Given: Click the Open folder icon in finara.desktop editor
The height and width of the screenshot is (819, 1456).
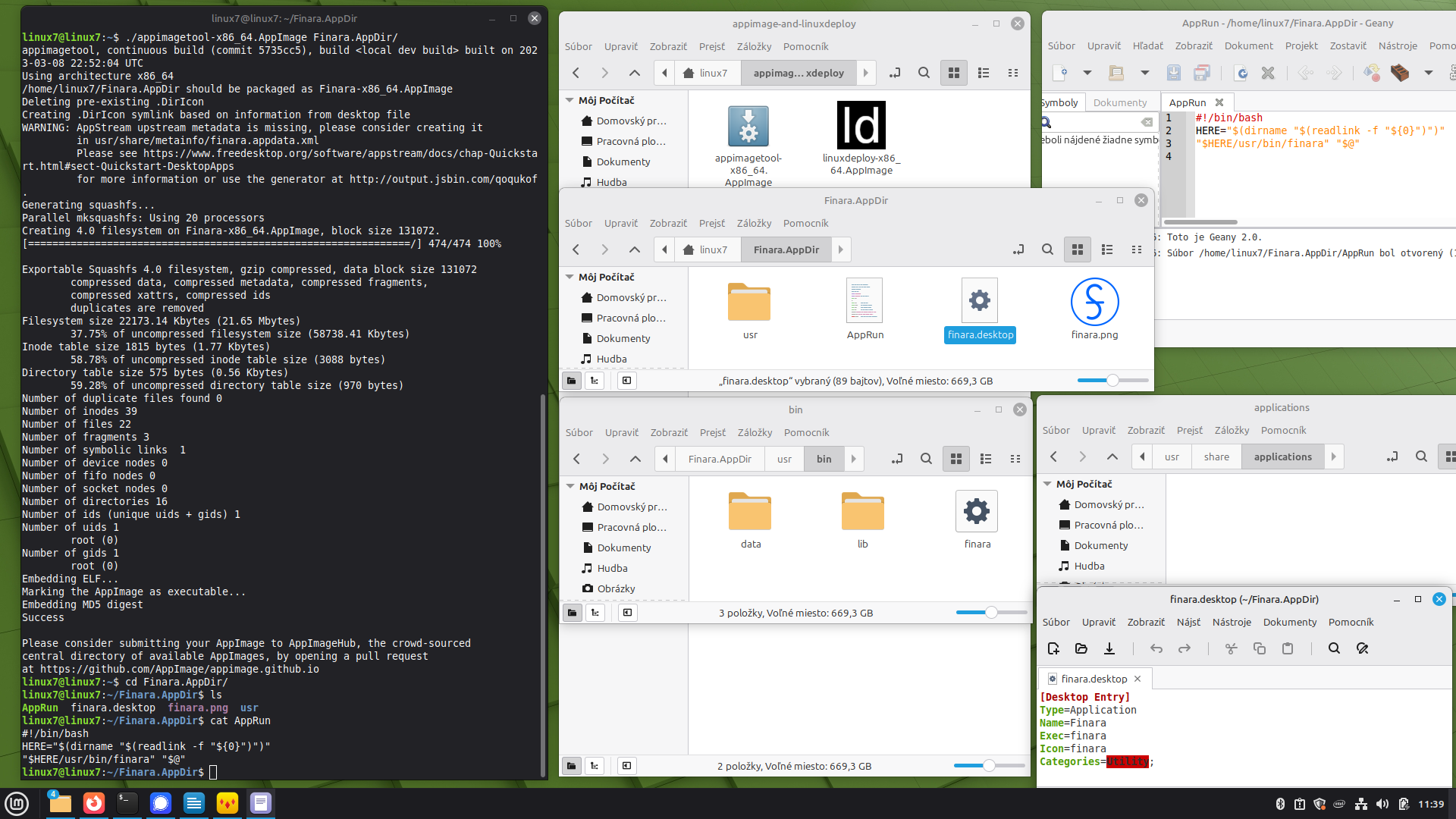Looking at the screenshot, I should 1081,648.
